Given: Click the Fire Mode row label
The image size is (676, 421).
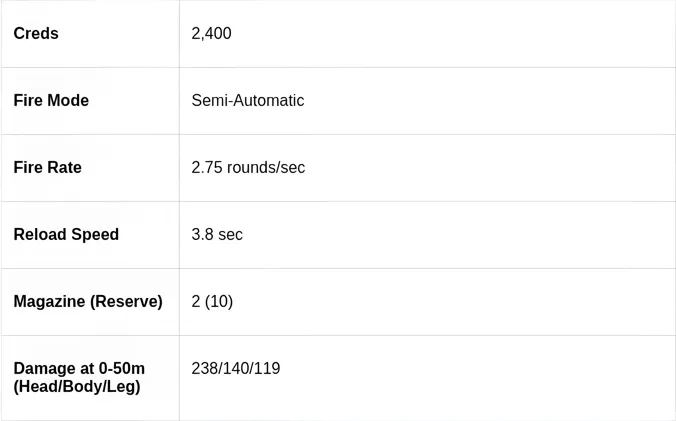Looking at the screenshot, I should (x=51, y=101).
